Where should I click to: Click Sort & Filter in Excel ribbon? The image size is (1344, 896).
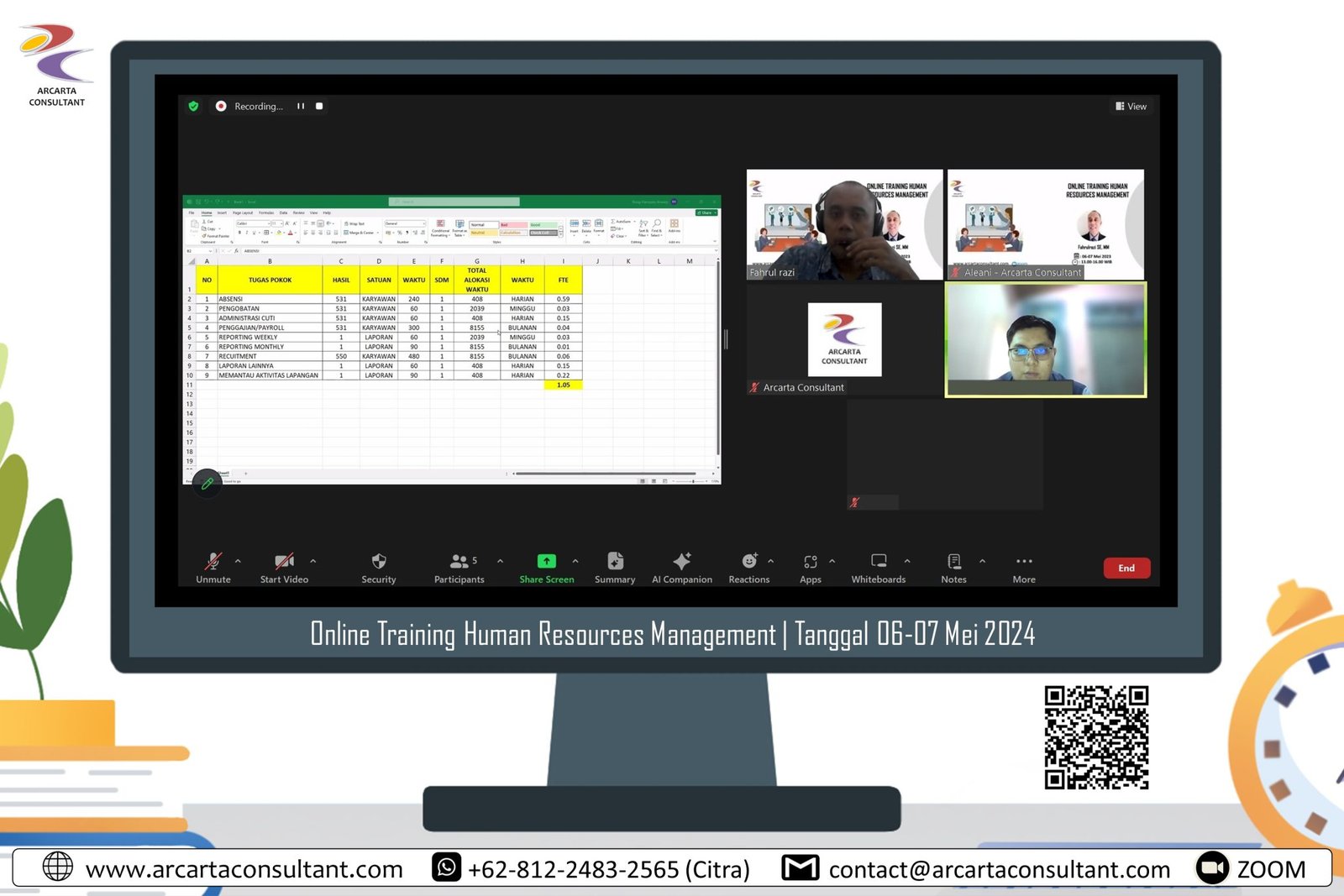(x=643, y=228)
